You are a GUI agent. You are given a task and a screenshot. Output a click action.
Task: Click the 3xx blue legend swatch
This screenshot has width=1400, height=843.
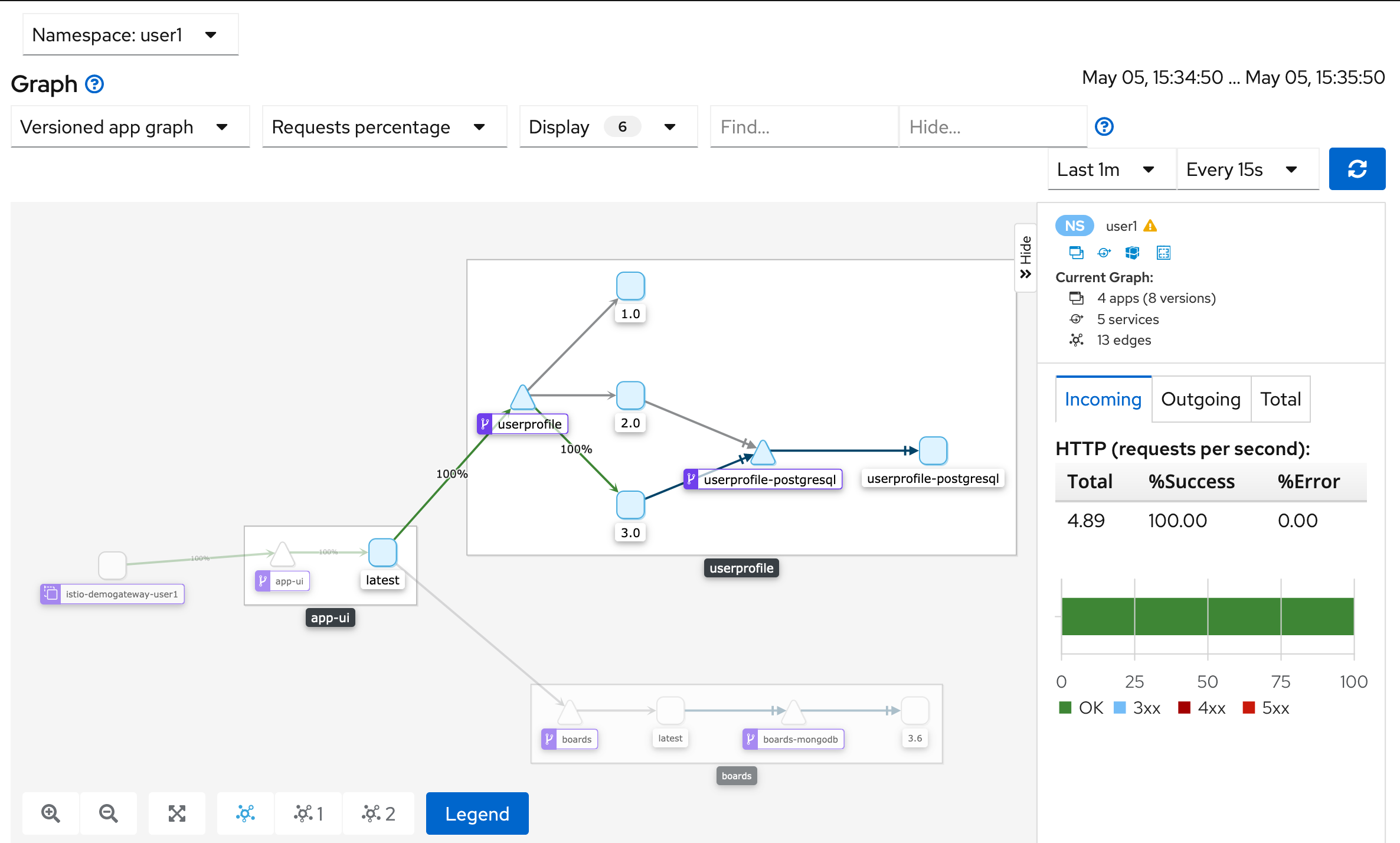pos(1120,708)
